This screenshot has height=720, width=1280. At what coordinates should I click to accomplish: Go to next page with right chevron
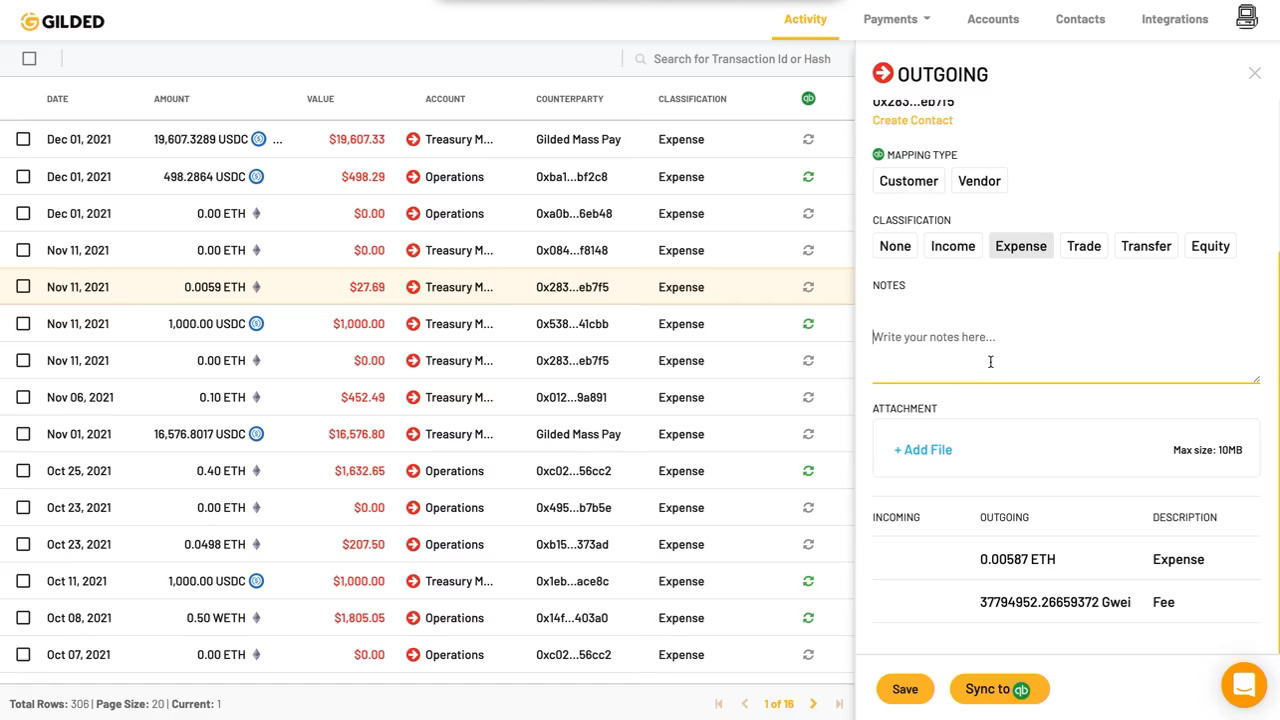[x=813, y=703]
